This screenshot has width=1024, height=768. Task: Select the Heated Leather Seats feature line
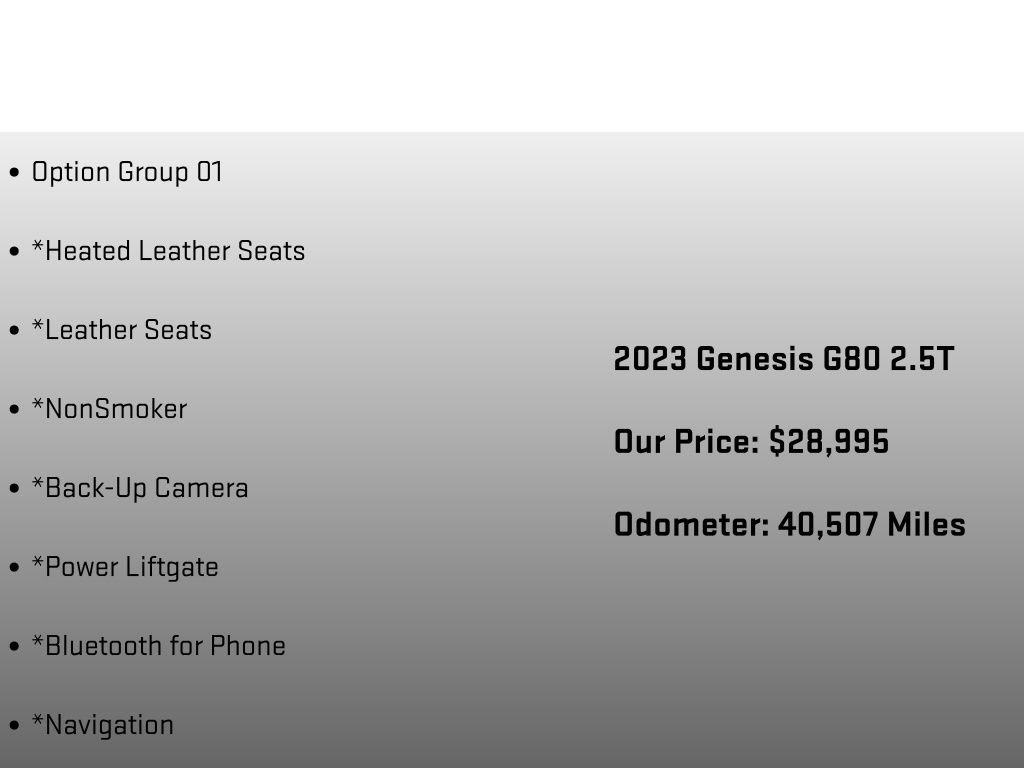coord(168,251)
